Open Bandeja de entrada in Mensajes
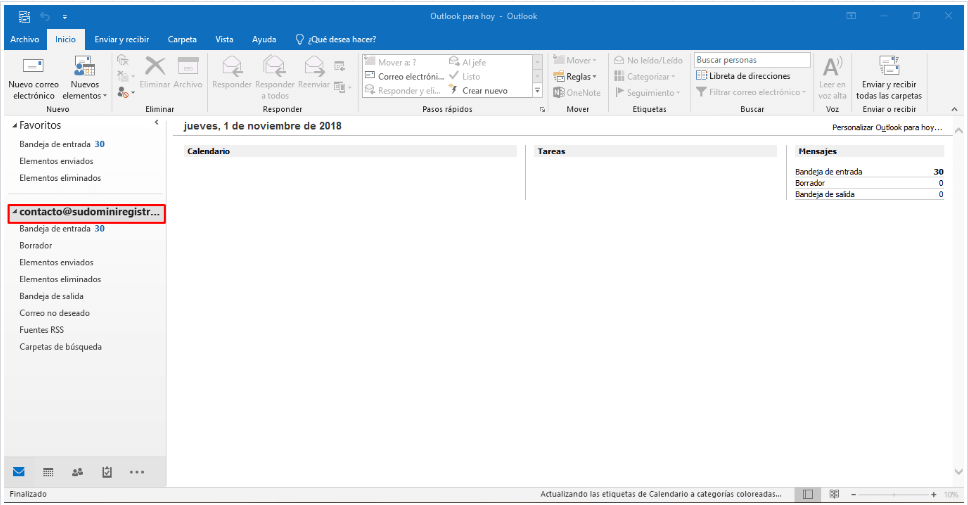Image resolution: width=968 pixels, height=505 pixels. 869,172
